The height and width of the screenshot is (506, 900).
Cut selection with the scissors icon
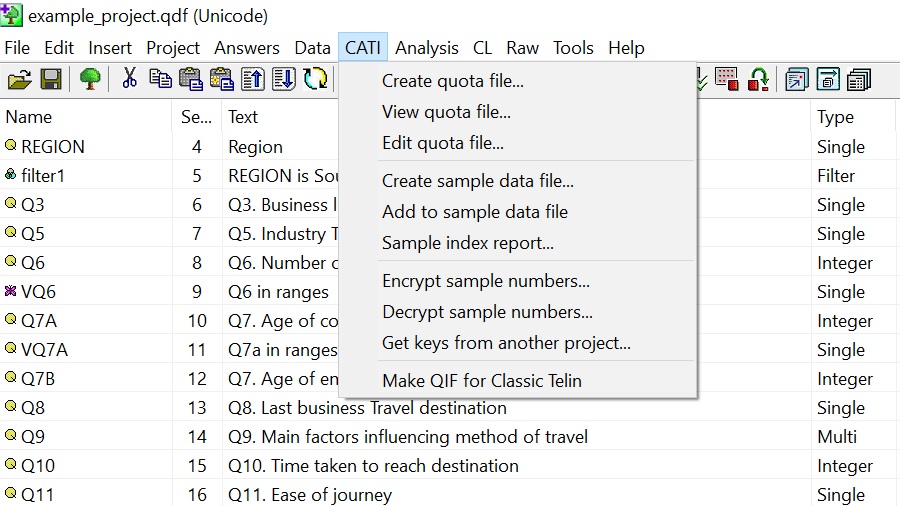pos(130,79)
